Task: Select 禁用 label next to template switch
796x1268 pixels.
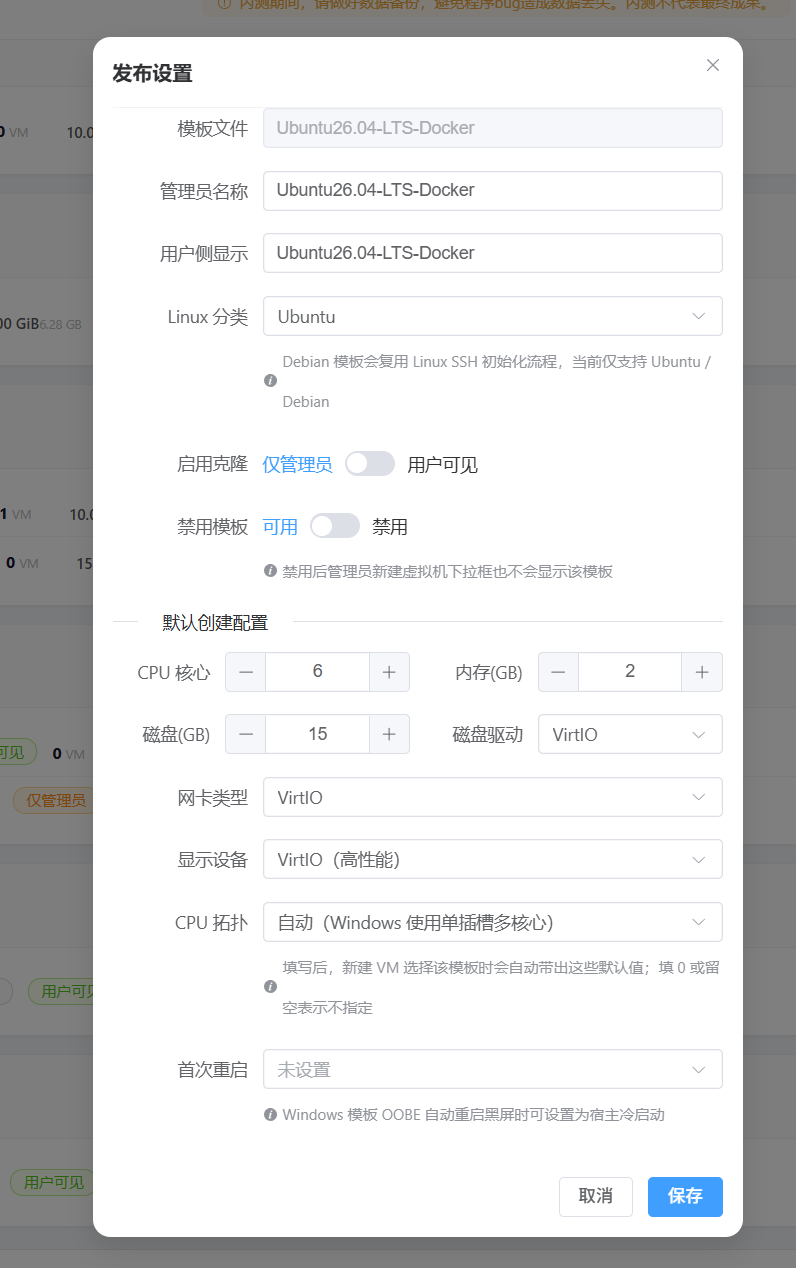Action: 390,527
